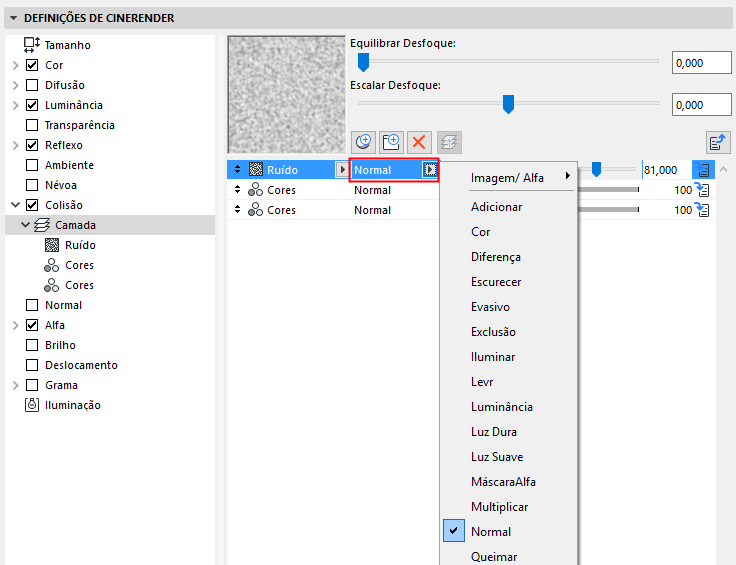
Task: Click the second Cores icon in layer list
Action: [255, 210]
